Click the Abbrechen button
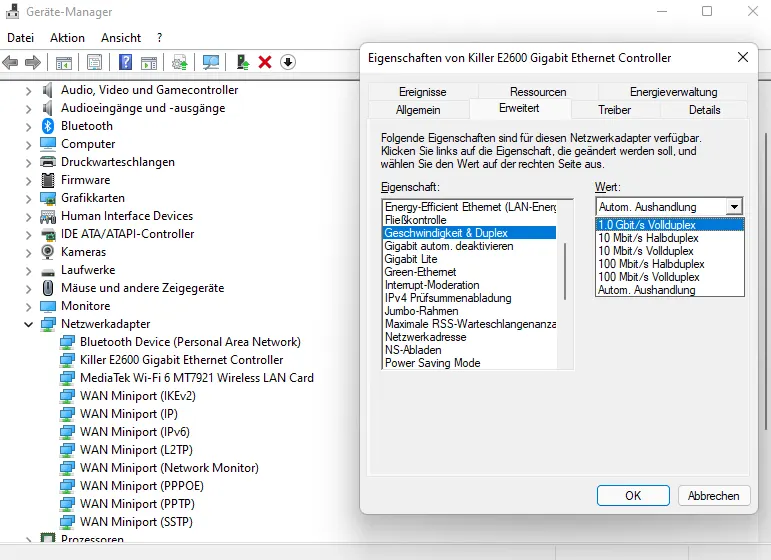The width and height of the screenshot is (771, 560). (714, 496)
